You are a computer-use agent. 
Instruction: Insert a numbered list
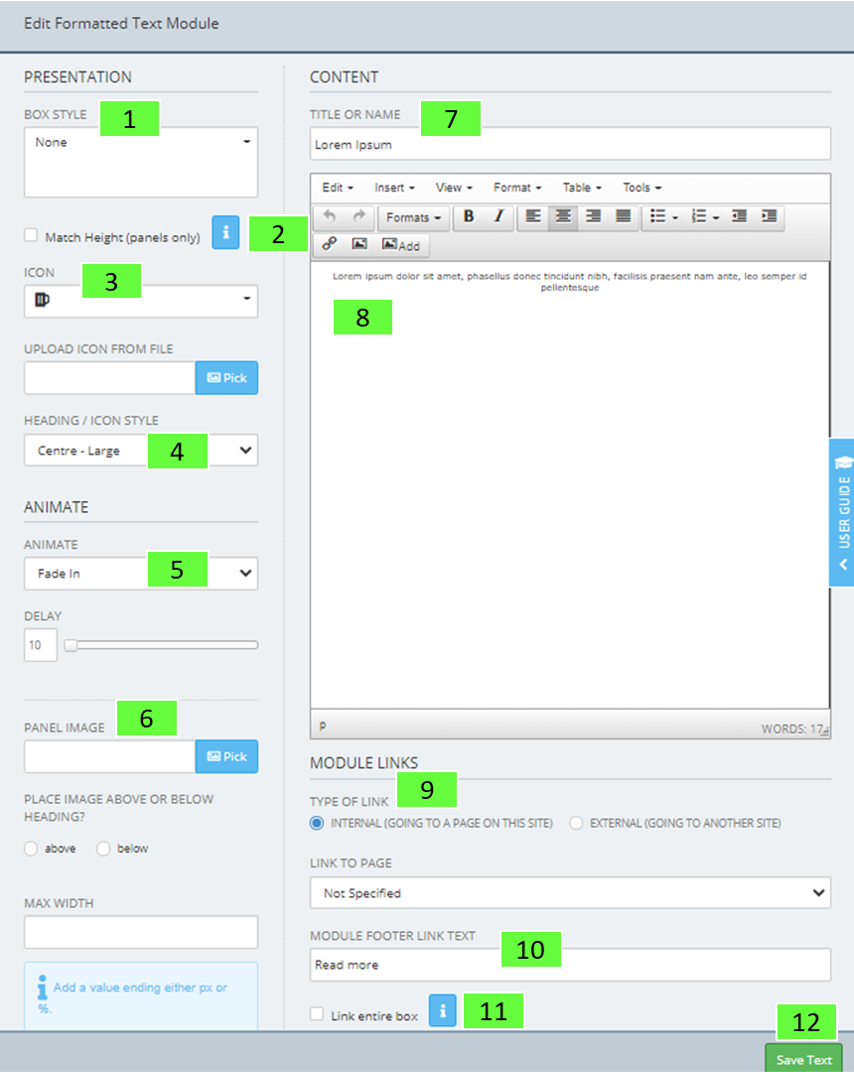[699, 217]
